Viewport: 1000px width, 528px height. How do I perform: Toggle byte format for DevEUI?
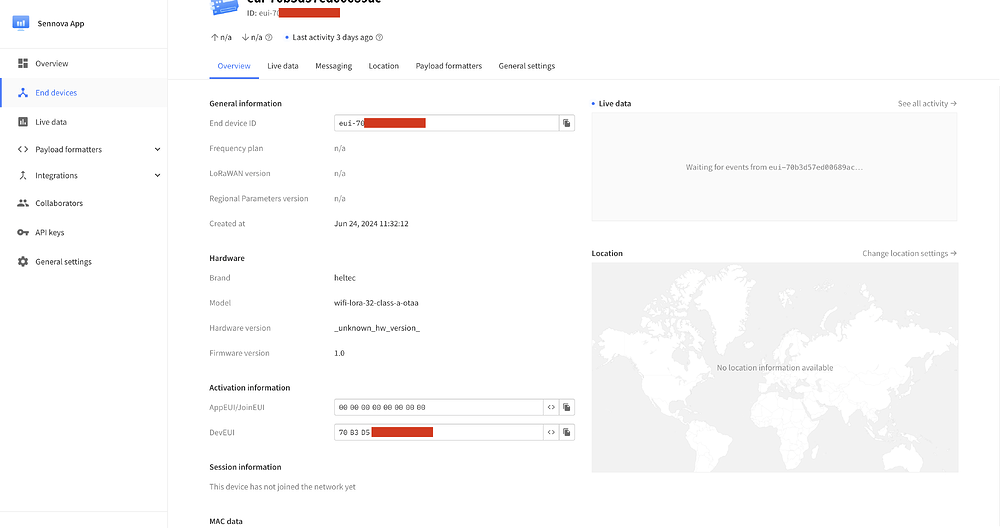pyautogui.click(x=551, y=432)
